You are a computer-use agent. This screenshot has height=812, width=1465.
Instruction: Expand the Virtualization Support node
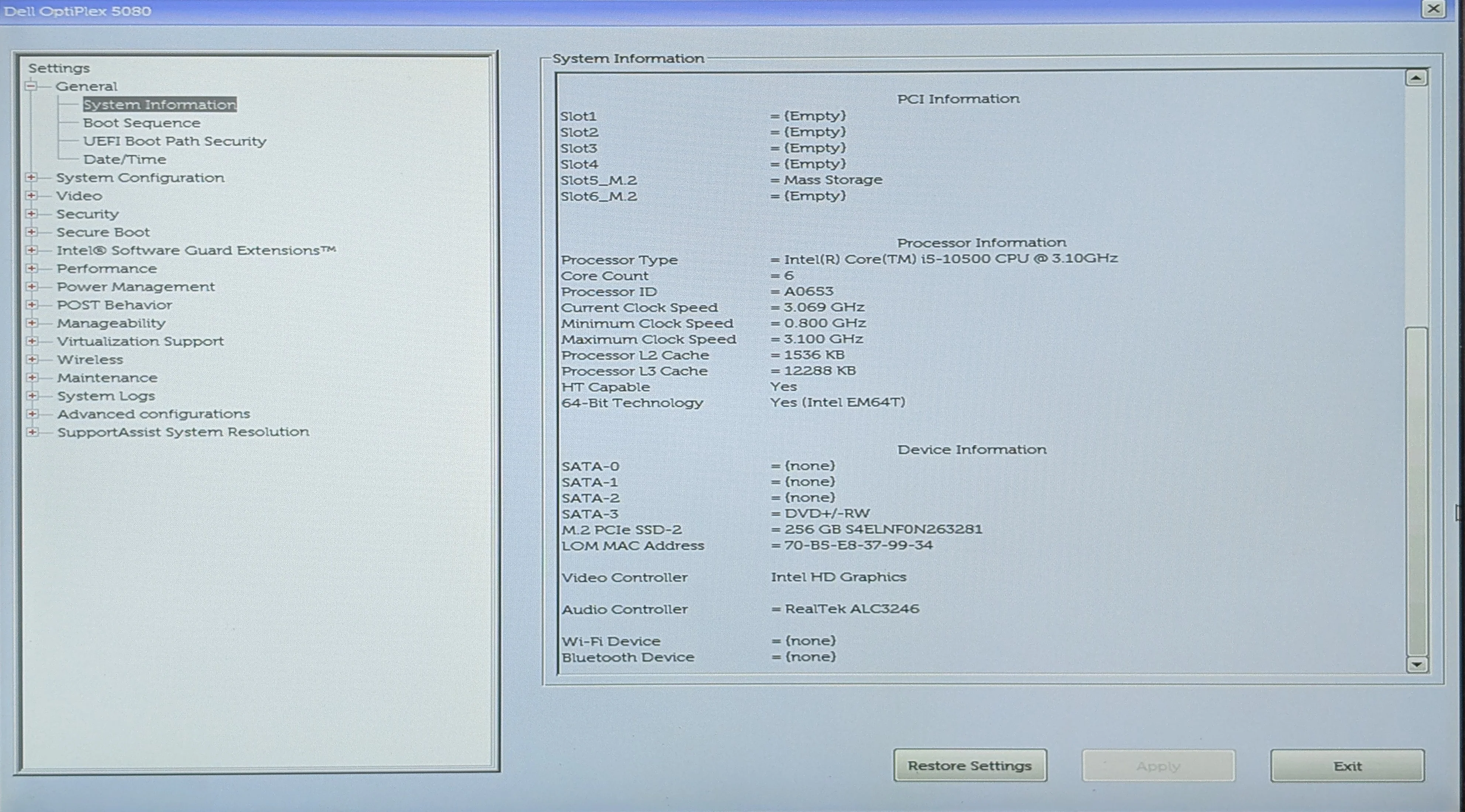tap(32, 341)
